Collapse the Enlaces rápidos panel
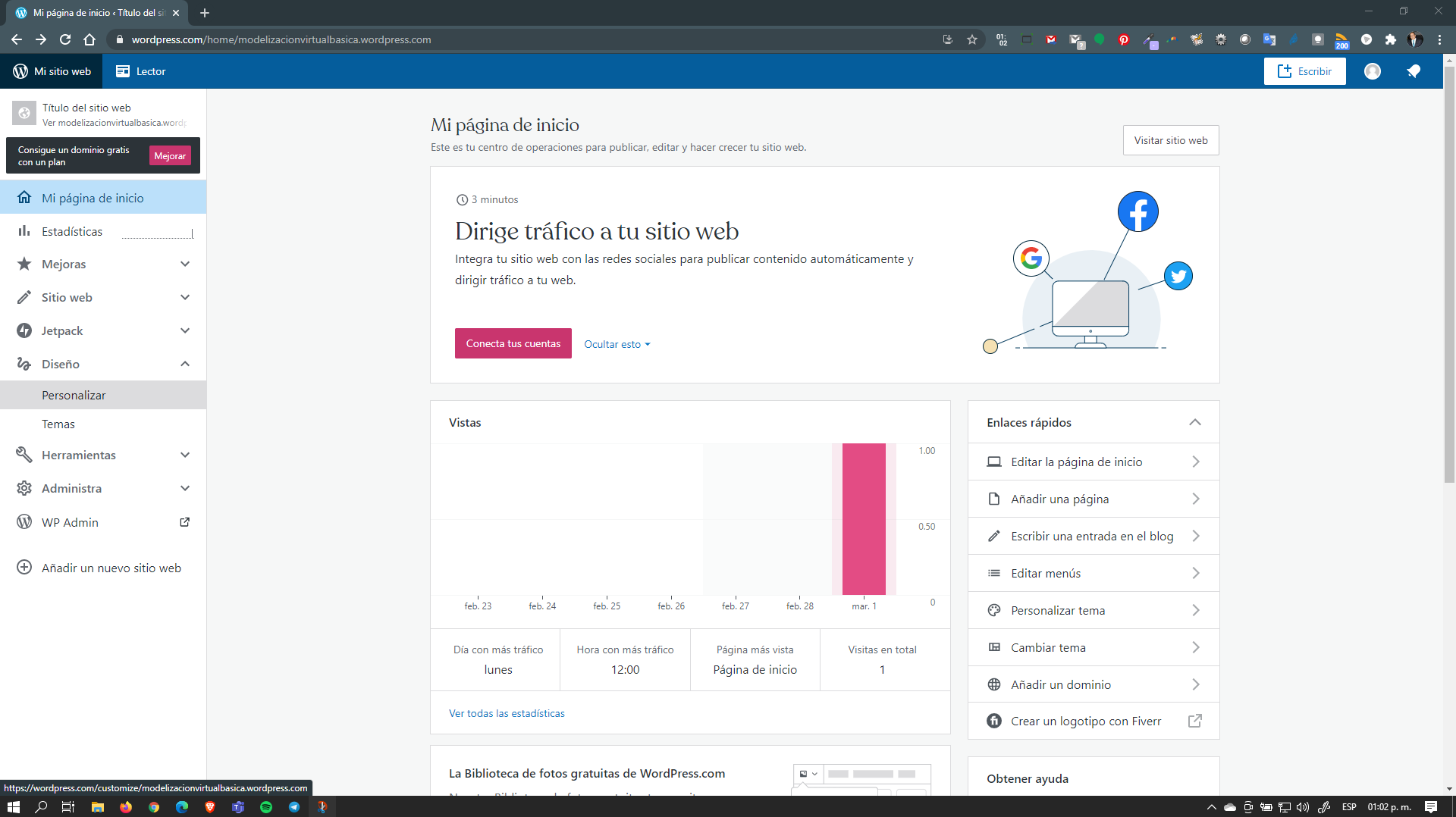 click(1195, 422)
